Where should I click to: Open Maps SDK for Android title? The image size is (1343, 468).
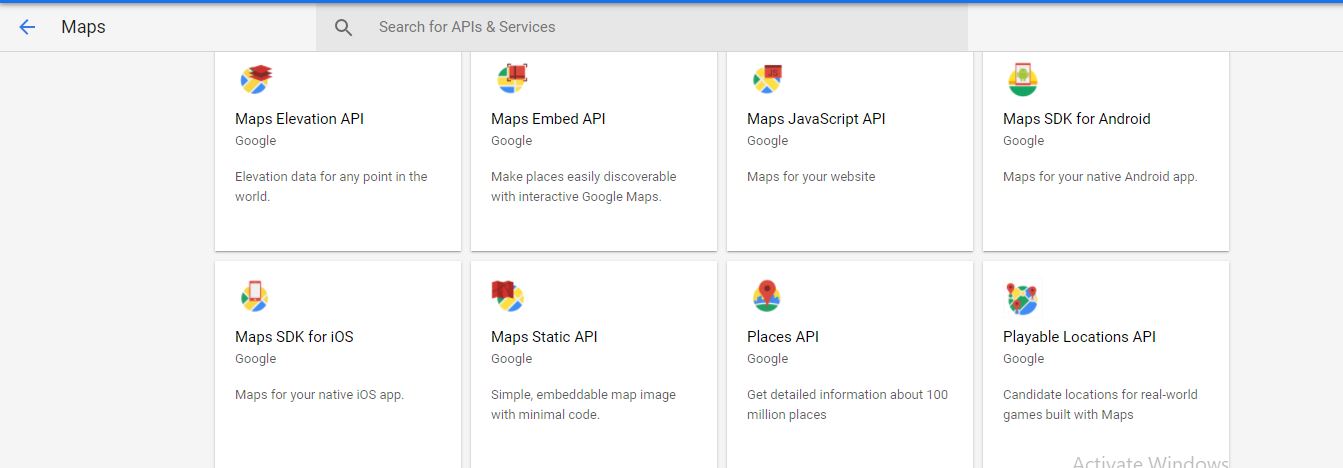[1076, 119]
